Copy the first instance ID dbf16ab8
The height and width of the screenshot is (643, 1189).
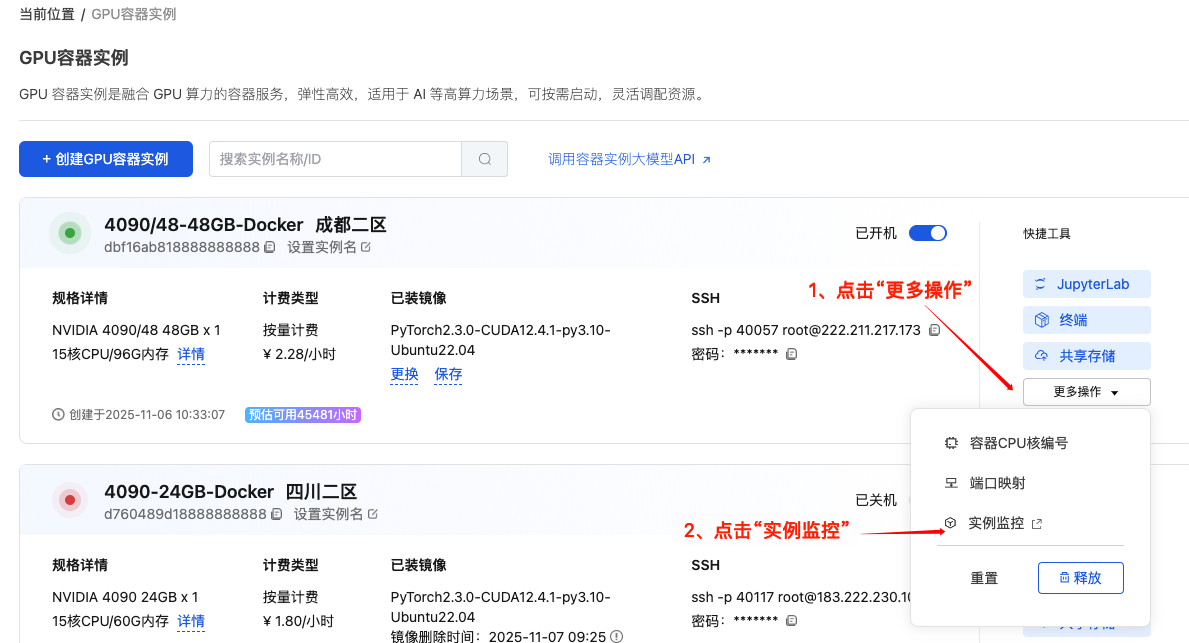270,247
